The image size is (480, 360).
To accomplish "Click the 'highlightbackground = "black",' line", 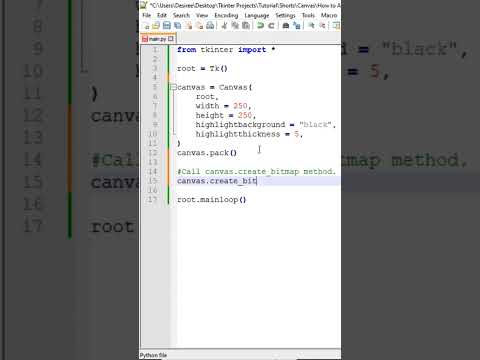I will point(266,124).
